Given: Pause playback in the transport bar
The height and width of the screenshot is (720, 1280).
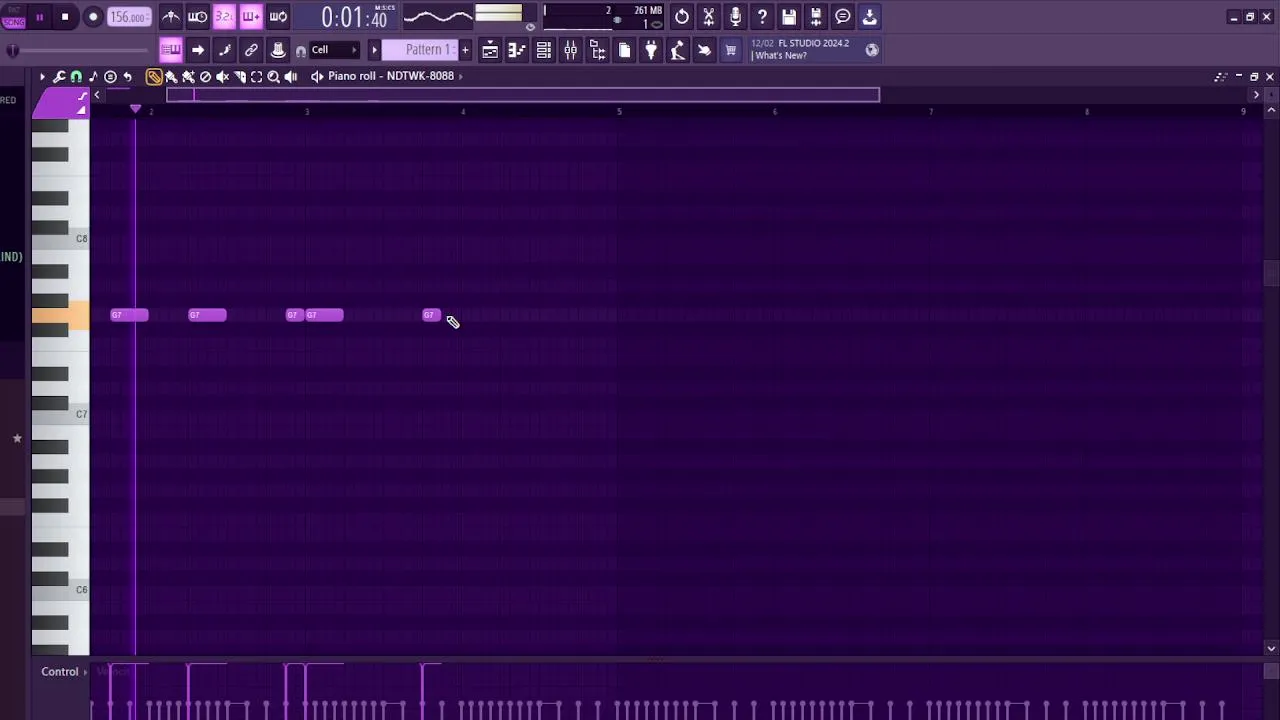Looking at the screenshot, I should pyautogui.click(x=40, y=17).
